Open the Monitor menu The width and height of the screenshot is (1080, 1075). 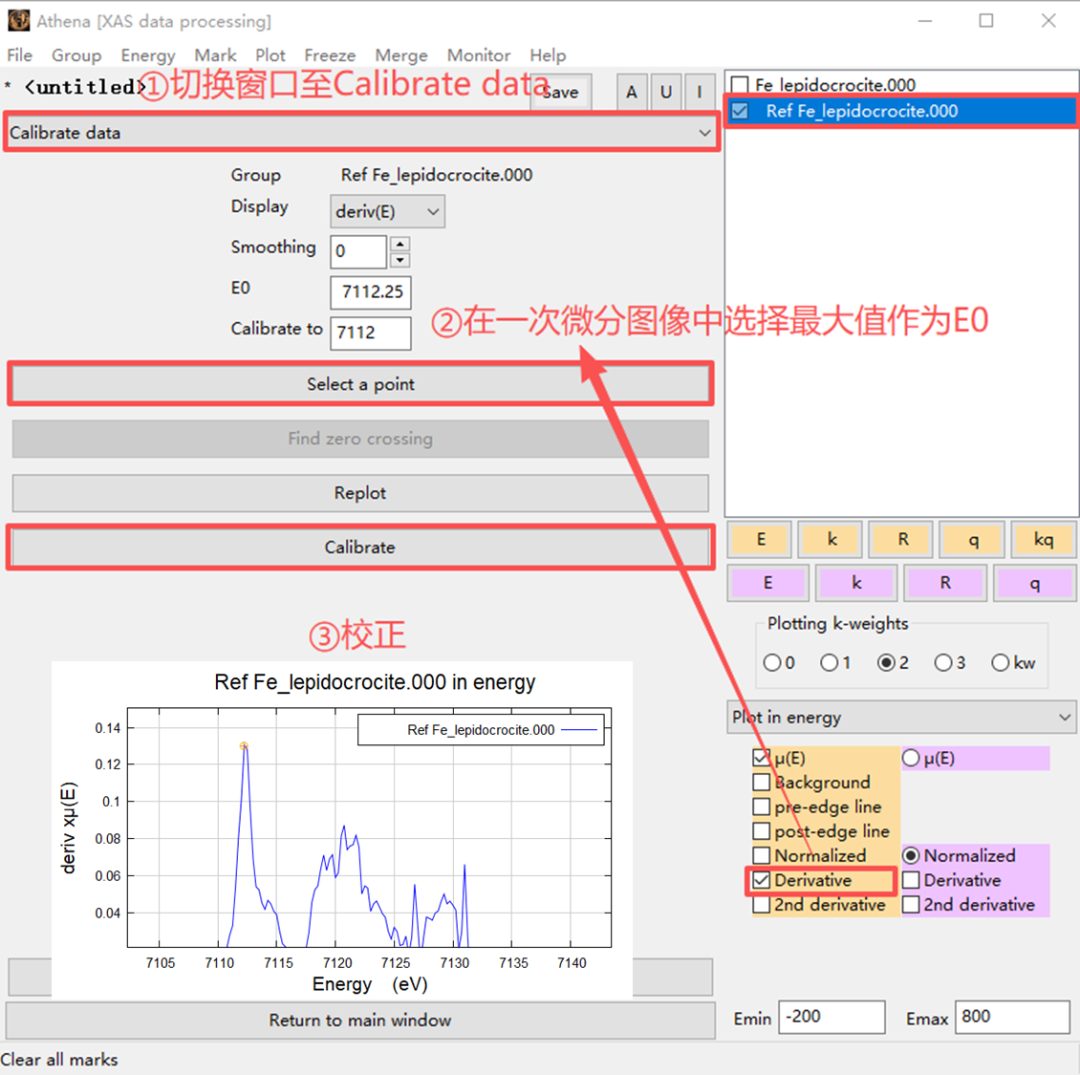[479, 55]
